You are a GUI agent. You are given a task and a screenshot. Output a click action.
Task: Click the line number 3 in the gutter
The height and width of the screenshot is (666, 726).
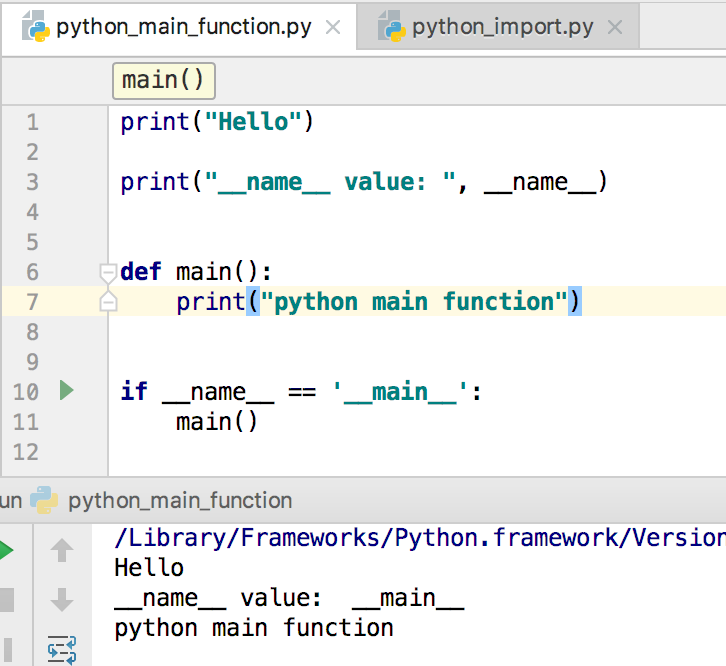(x=32, y=182)
